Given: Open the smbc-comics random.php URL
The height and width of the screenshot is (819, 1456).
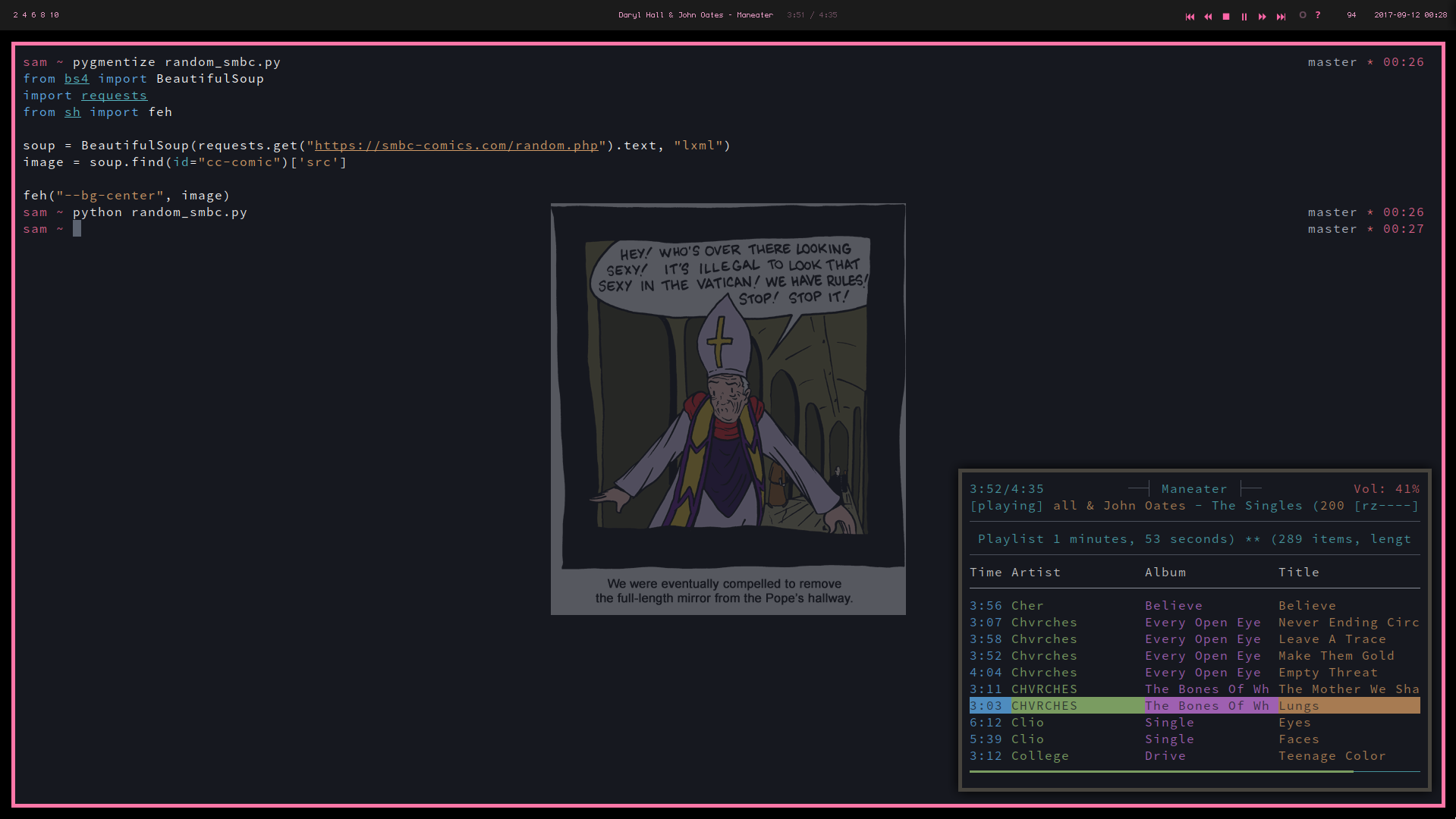Looking at the screenshot, I should [x=456, y=146].
